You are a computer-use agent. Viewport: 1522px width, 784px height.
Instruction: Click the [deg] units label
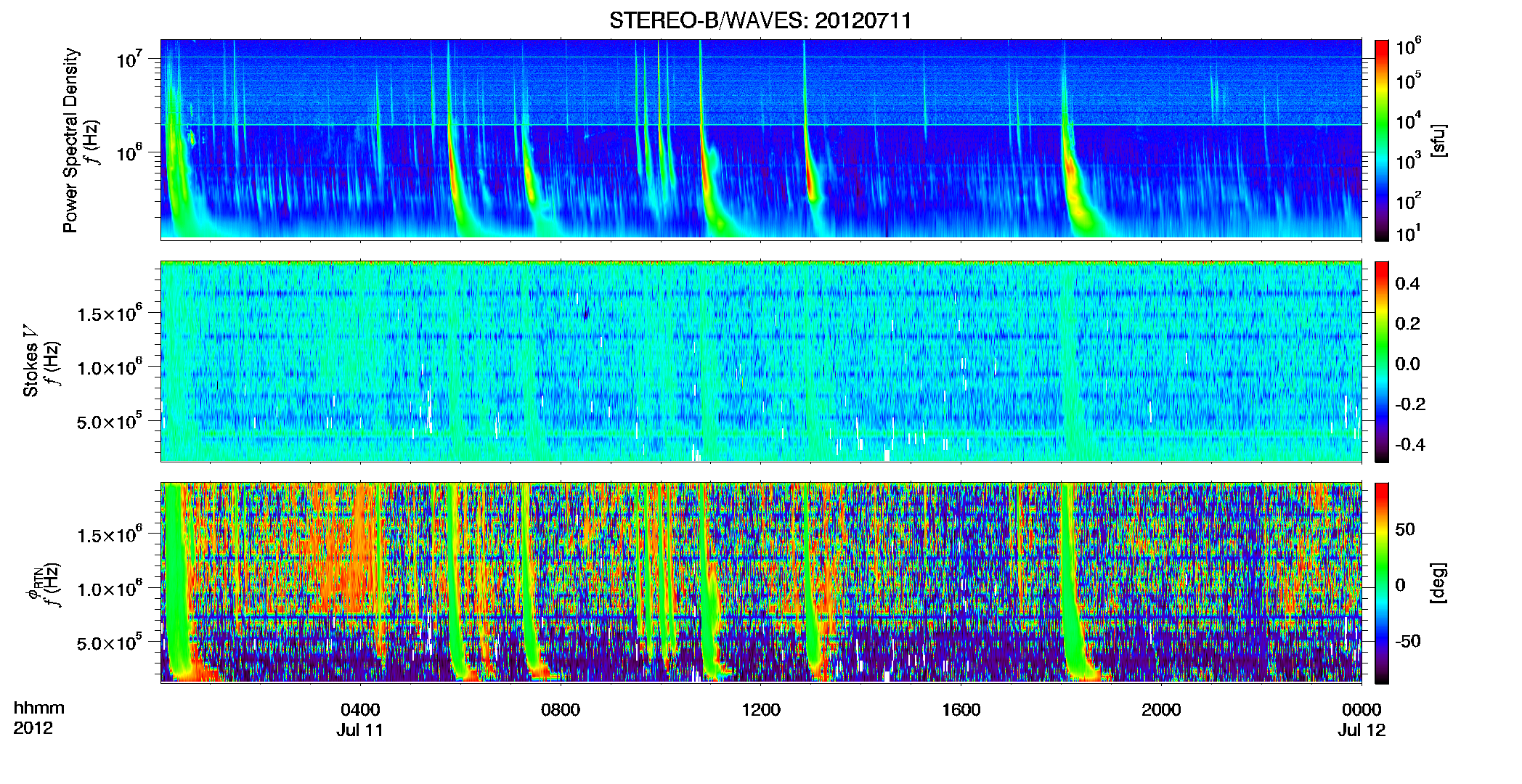pos(1438,583)
